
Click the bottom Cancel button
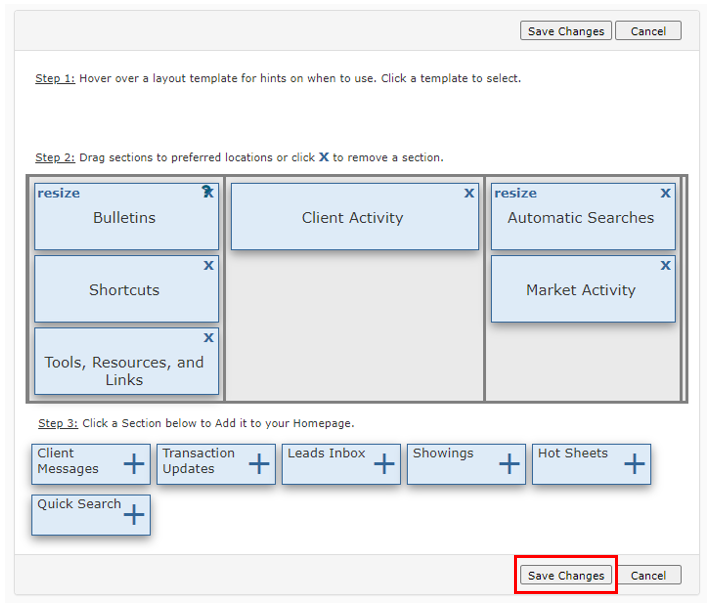pyautogui.click(x=648, y=575)
